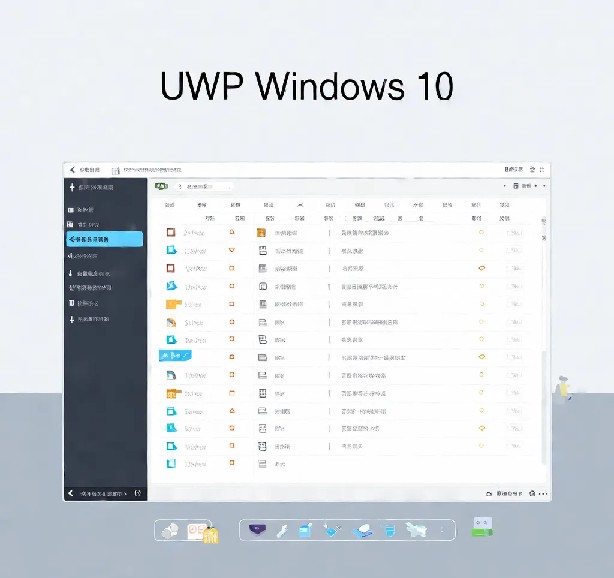This screenshot has height=578, width=614.
Task: Open the topmost sidebar entry with pin icon
Action: 91,187
